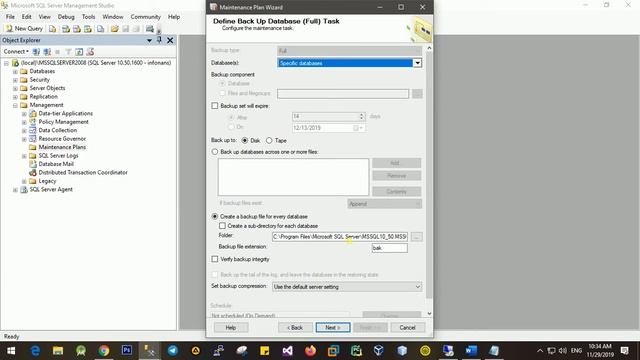The height and width of the screenshot is (360, 640).
Task: Select SQL Server Logs tree item
Action: click(58, 156)
